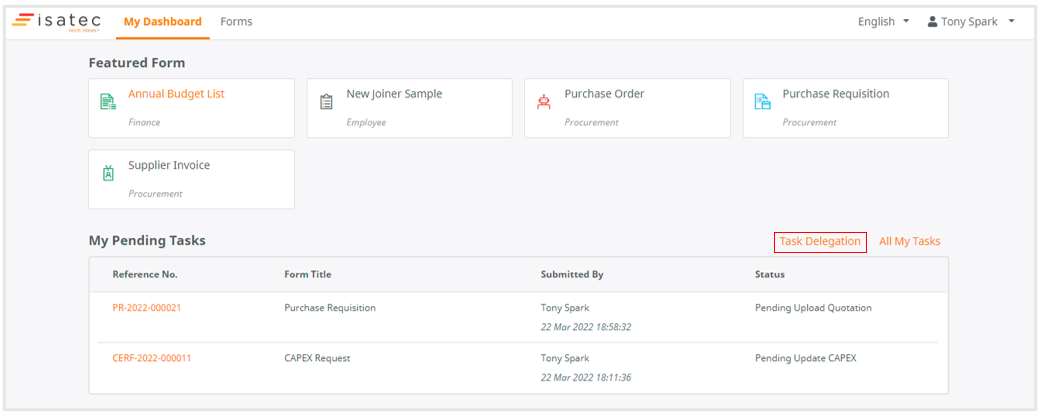Screen dimensions: 1040x419
Task: Click the New Joiner Sample clipboard icon
Action: (x=326, y=102)
